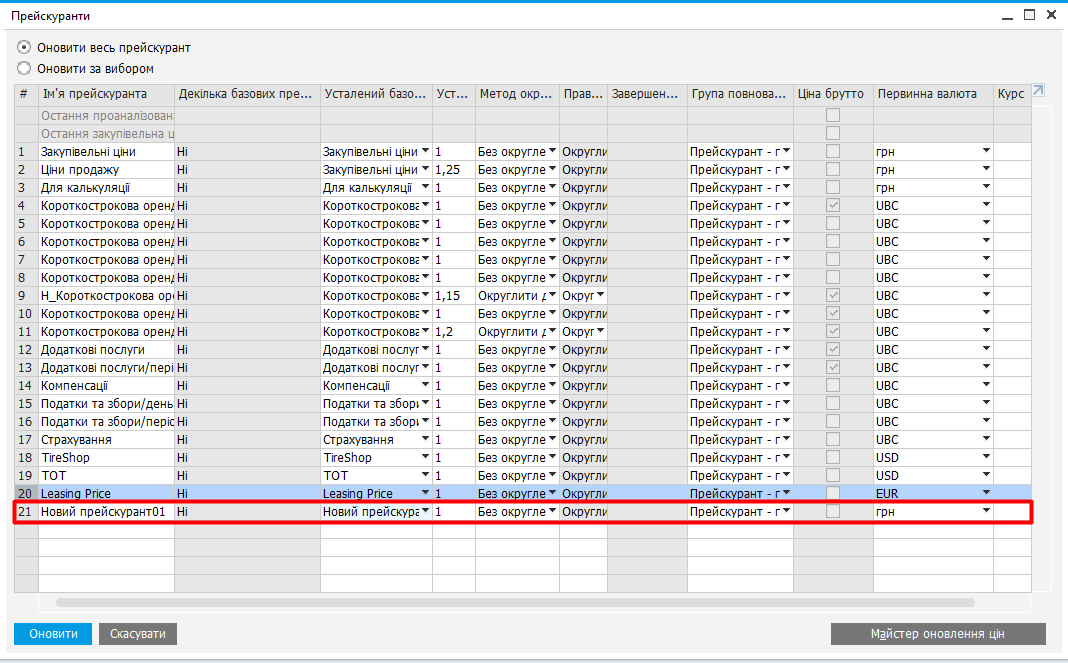
Task: Open the Майстер оновлення цін wizard
Action: (937, 634)
